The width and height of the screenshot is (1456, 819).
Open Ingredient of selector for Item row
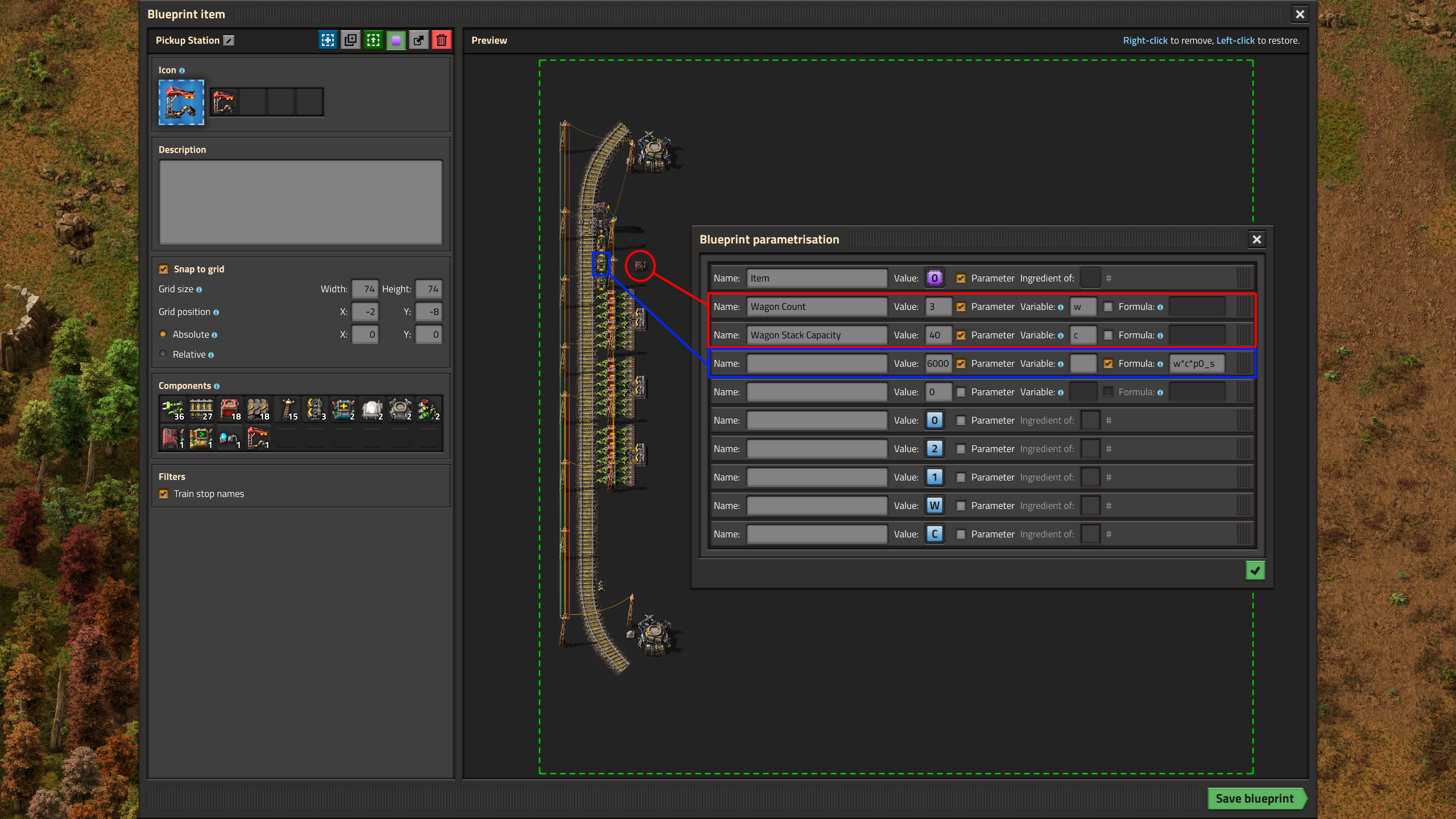pyautogui.click(x=1090, y=278)
